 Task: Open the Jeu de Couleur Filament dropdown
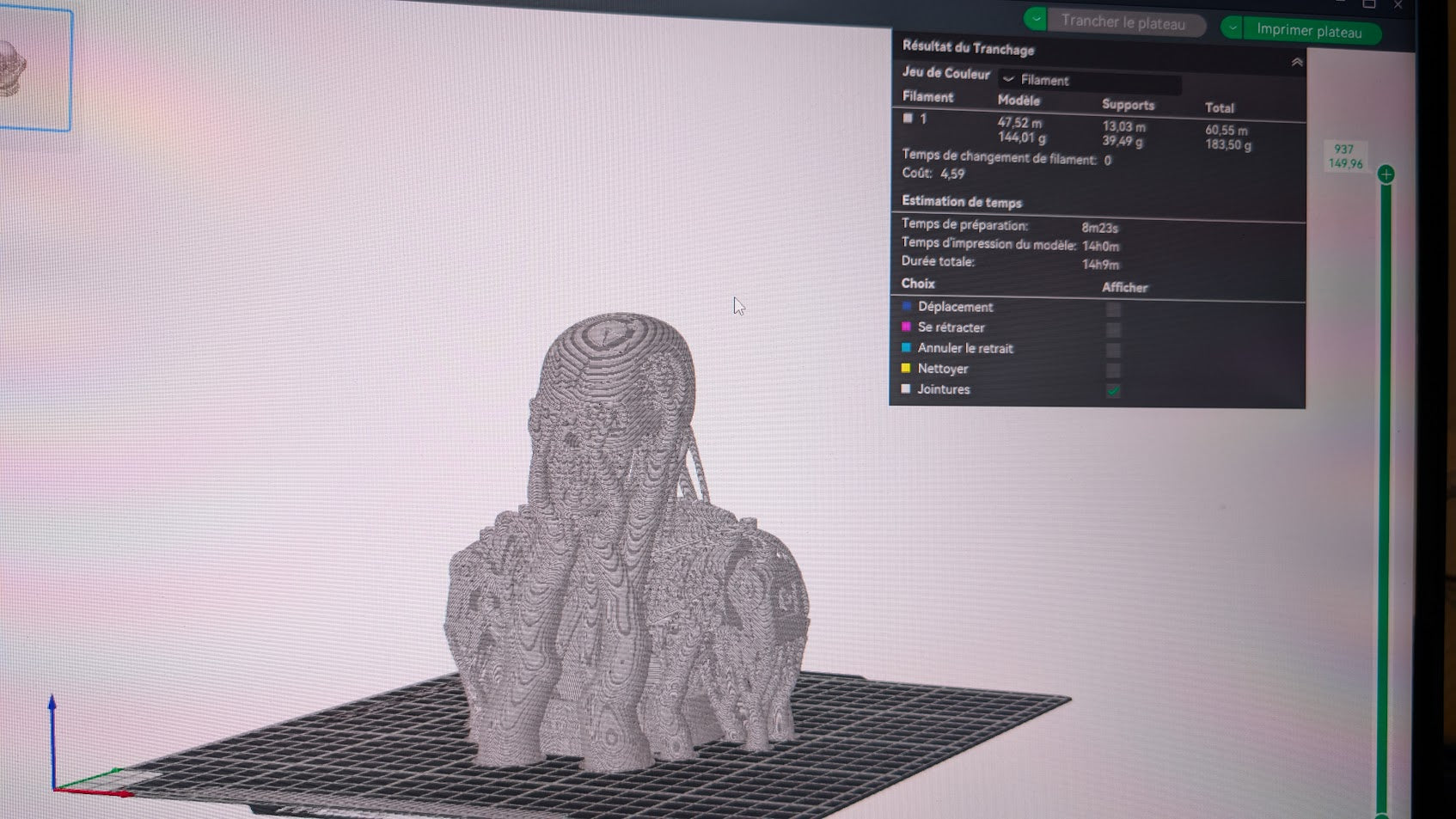[x=1090, y=81]
